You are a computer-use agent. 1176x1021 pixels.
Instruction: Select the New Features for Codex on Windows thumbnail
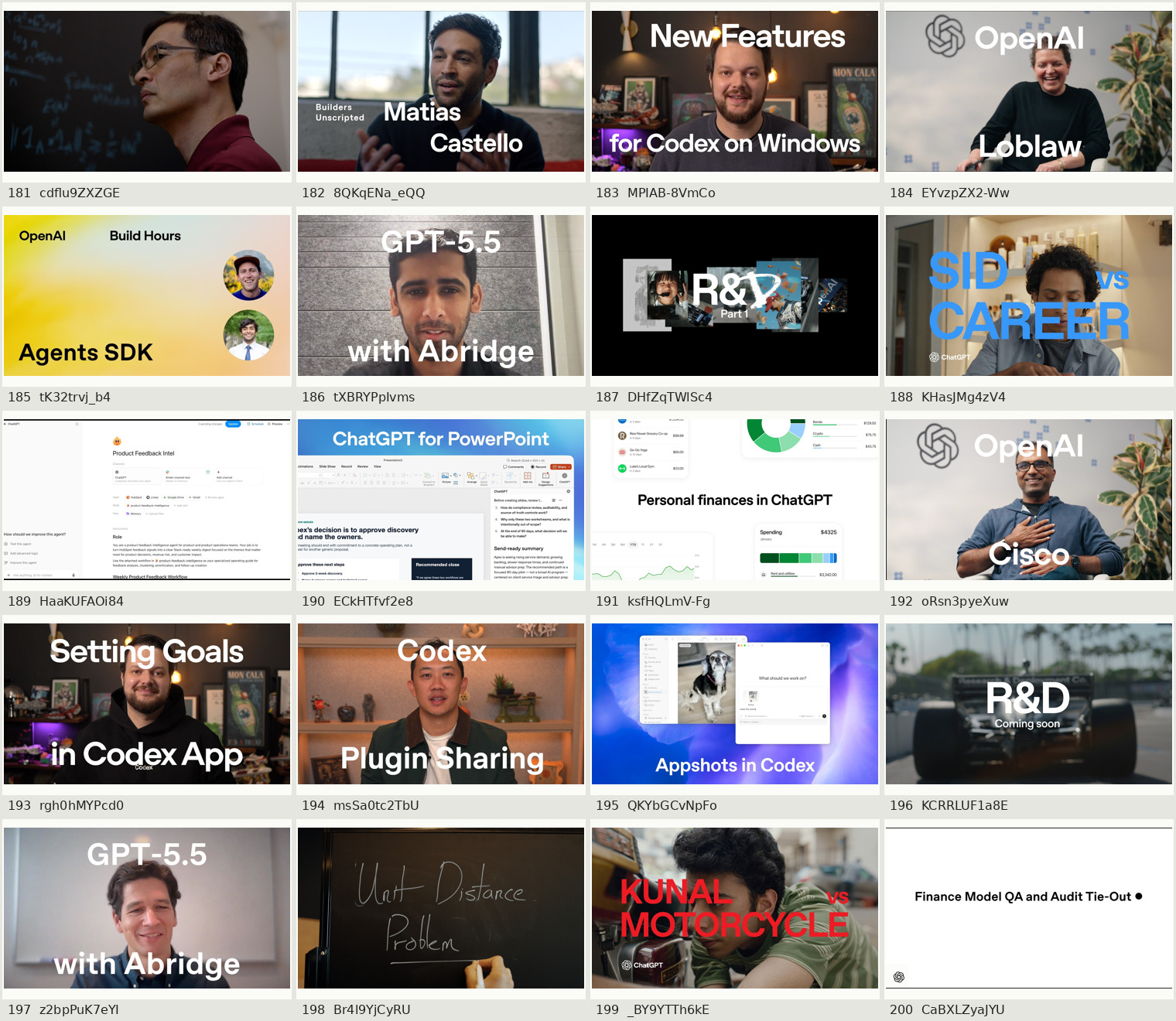pyautogui.click(x=735, y=91)
